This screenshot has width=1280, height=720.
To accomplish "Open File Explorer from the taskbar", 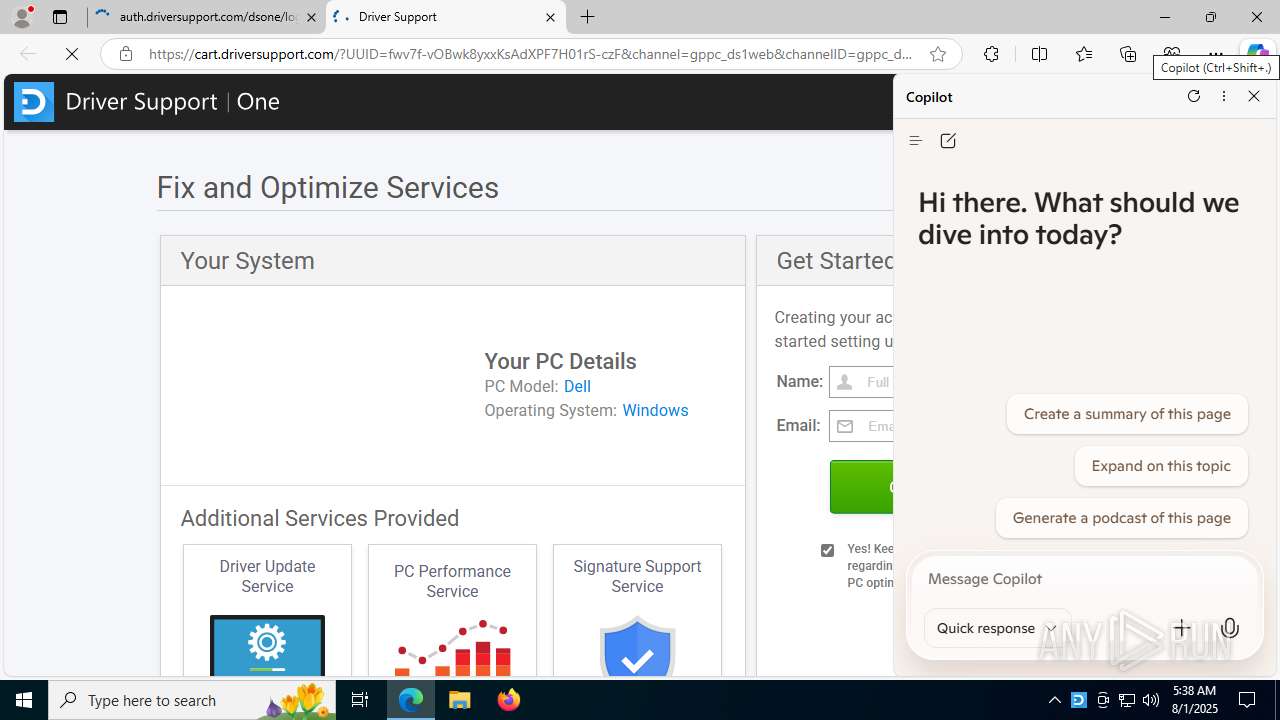I will (x=460, y=700).
